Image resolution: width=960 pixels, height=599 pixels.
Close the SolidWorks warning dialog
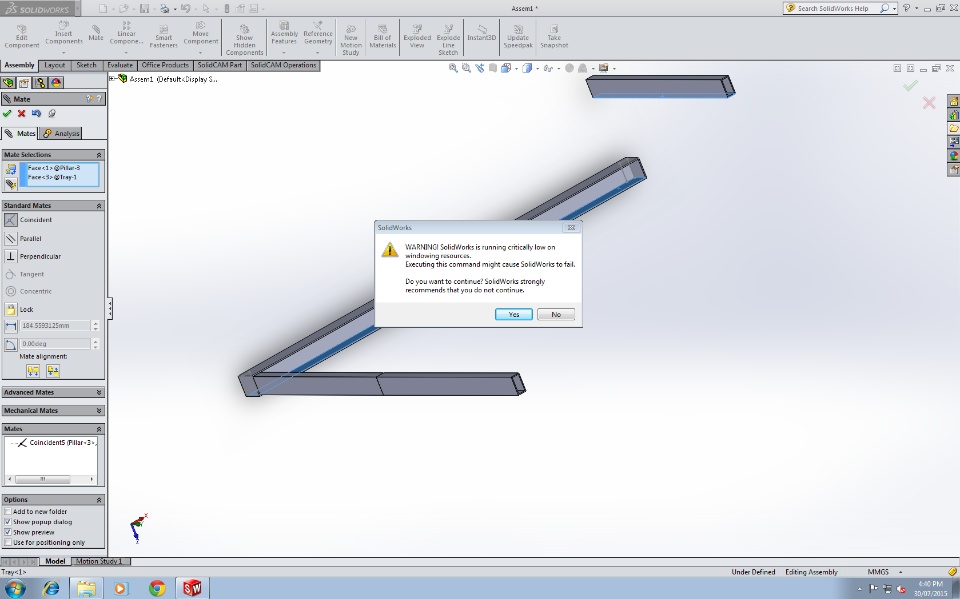tap(571, 227)
